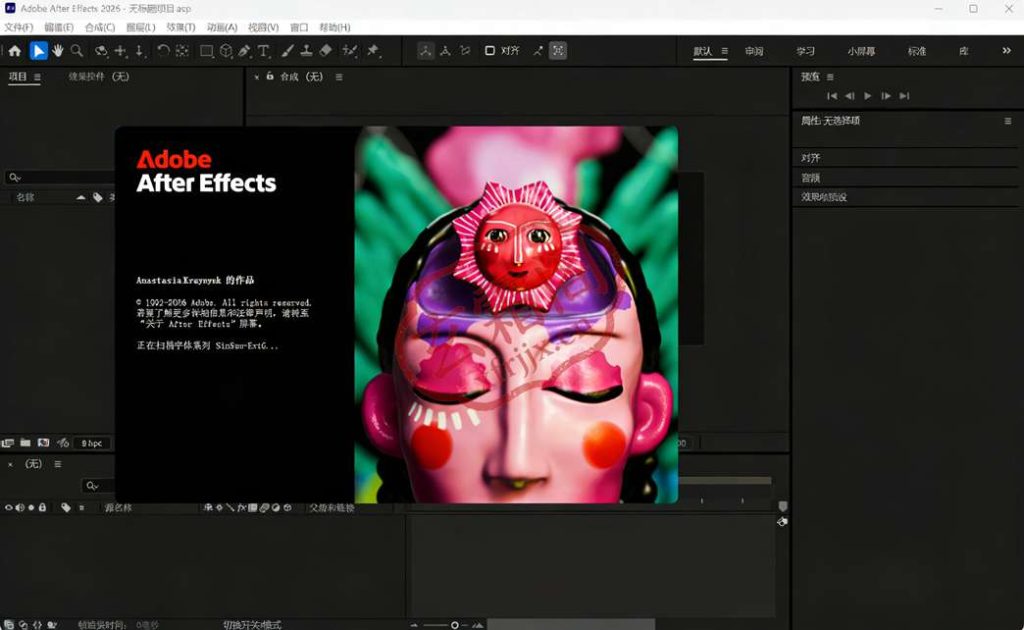Open the 合成(C) menu
This screenshot has width=1024, height=630.
pos(100,27)
